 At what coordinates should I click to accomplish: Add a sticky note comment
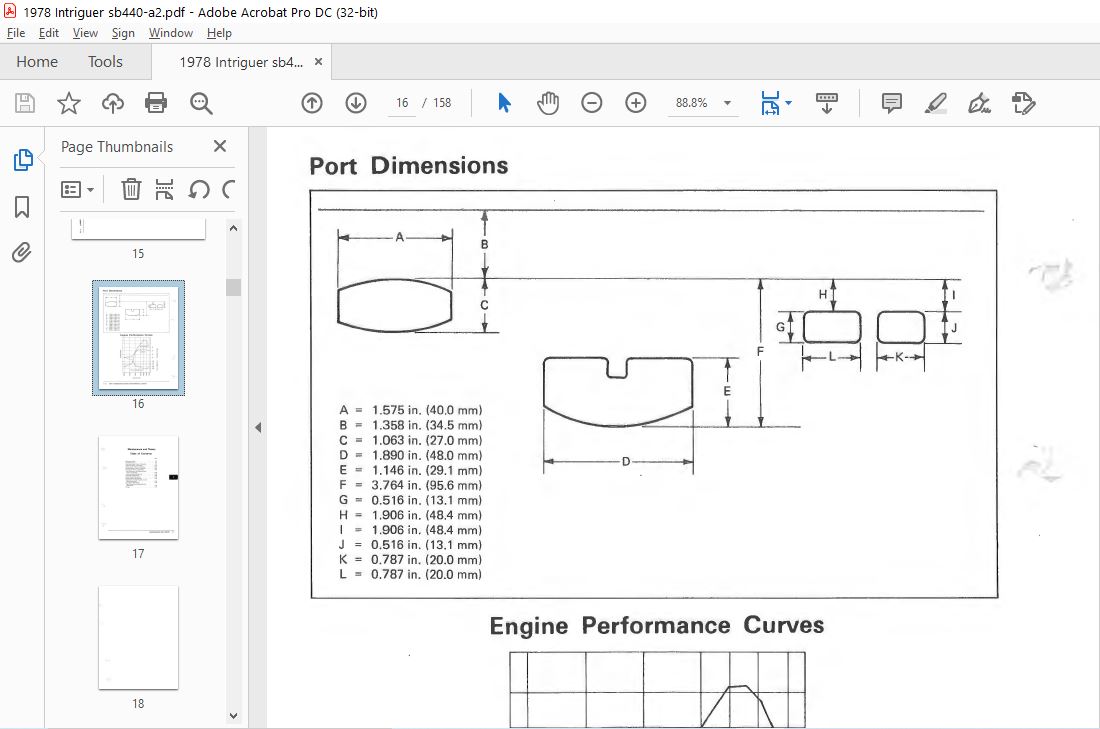click(x=891, y=103)
